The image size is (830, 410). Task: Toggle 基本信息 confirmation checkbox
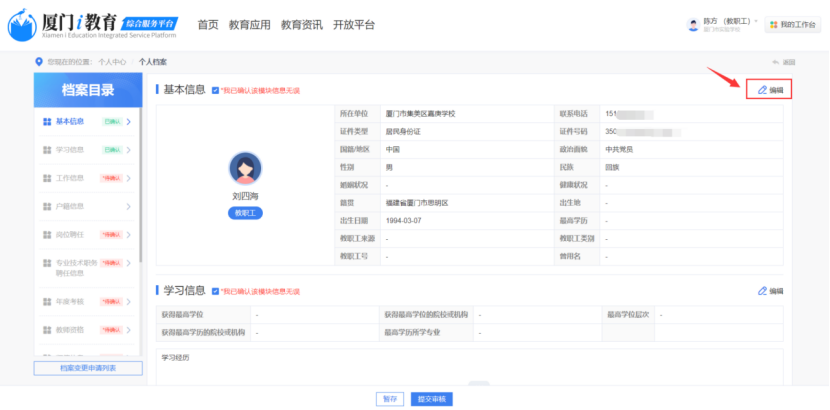[215, 91]
